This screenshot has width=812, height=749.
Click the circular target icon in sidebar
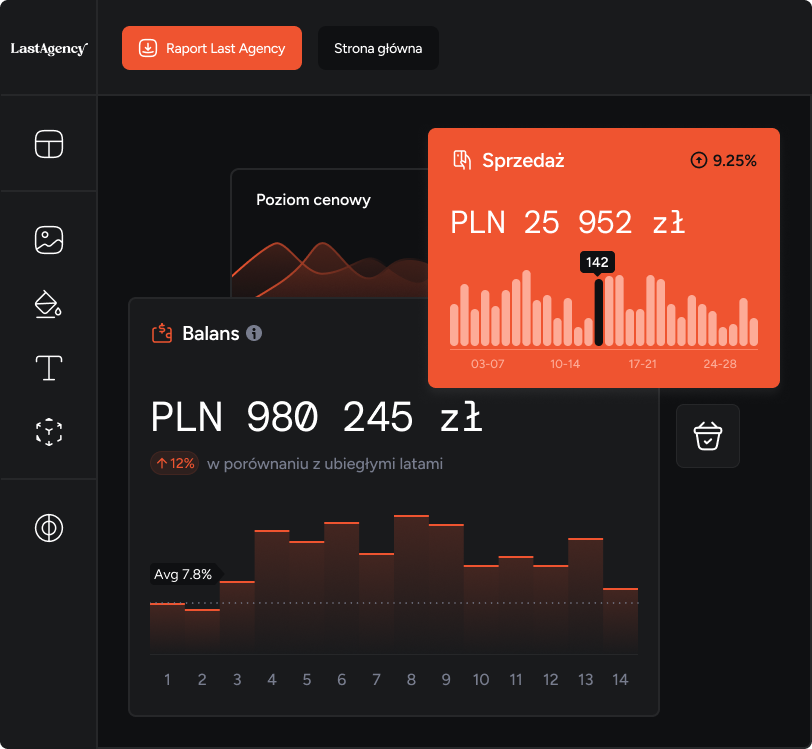coord(49,528)
